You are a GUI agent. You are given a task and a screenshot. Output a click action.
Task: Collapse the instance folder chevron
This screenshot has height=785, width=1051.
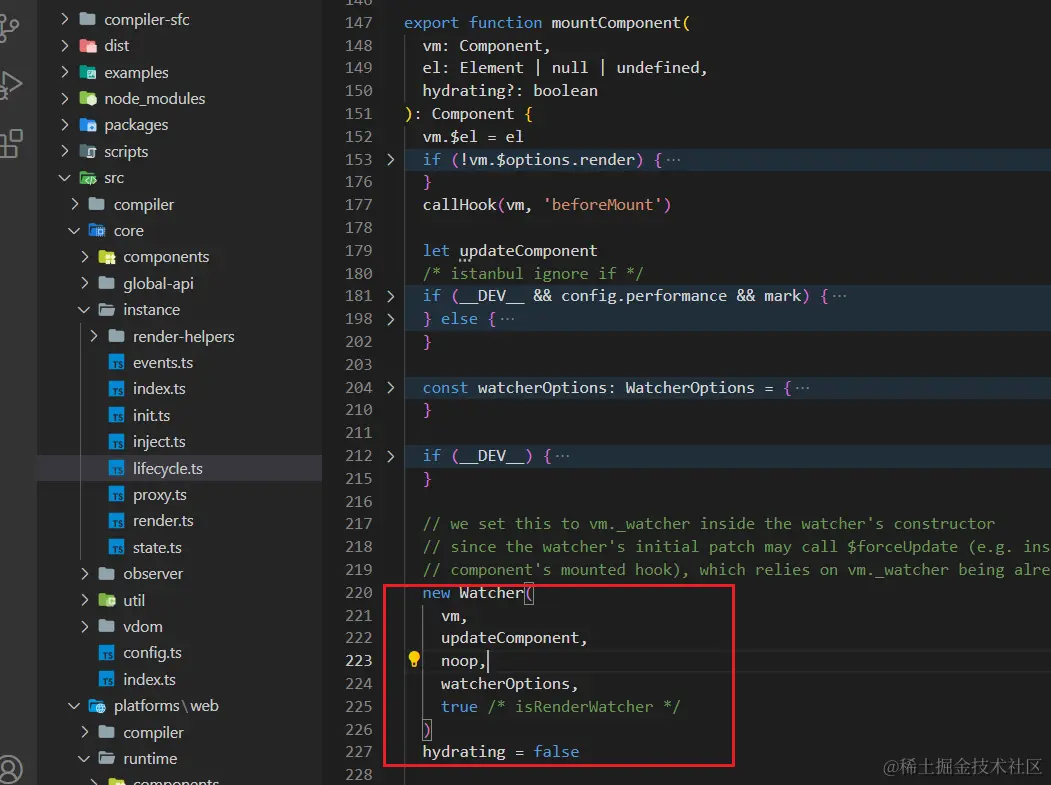[x=84, y=310]
